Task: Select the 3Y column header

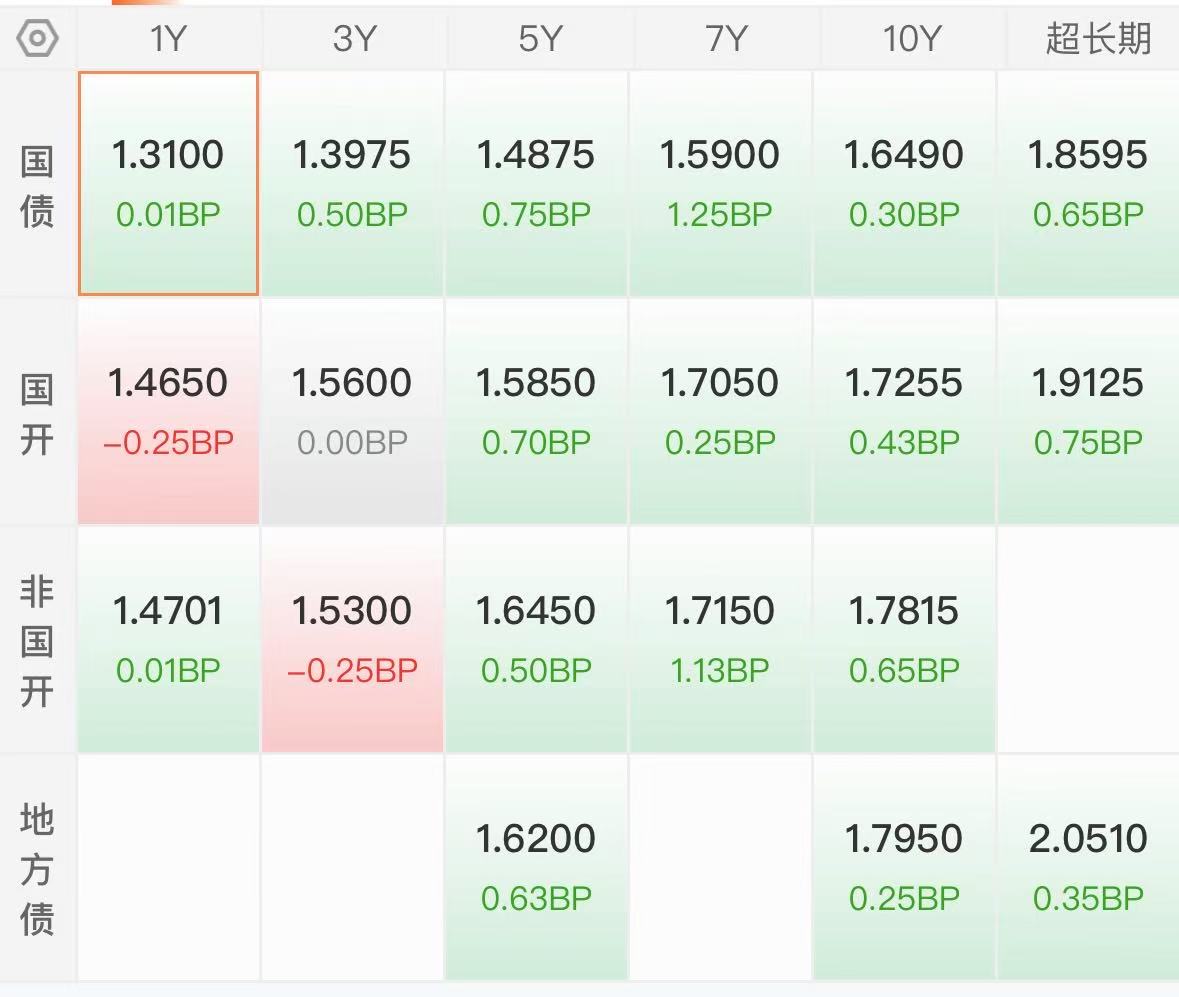Action: [352, 39]
